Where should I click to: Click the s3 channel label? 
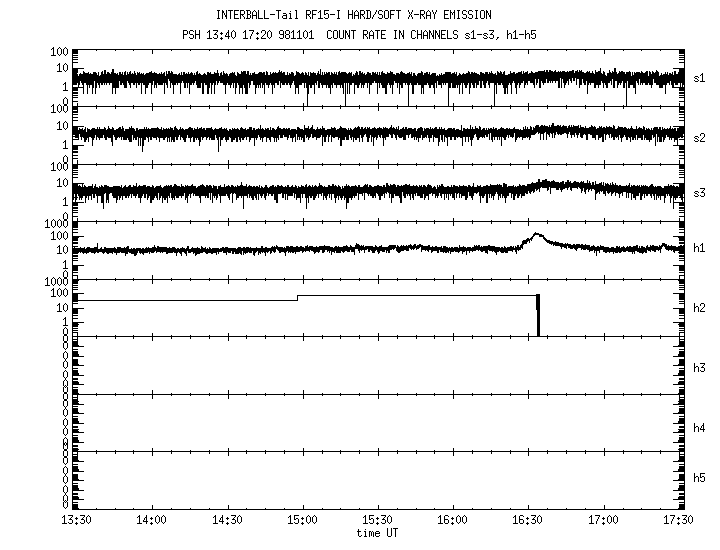pyautogui.click(x=700, y=191)
